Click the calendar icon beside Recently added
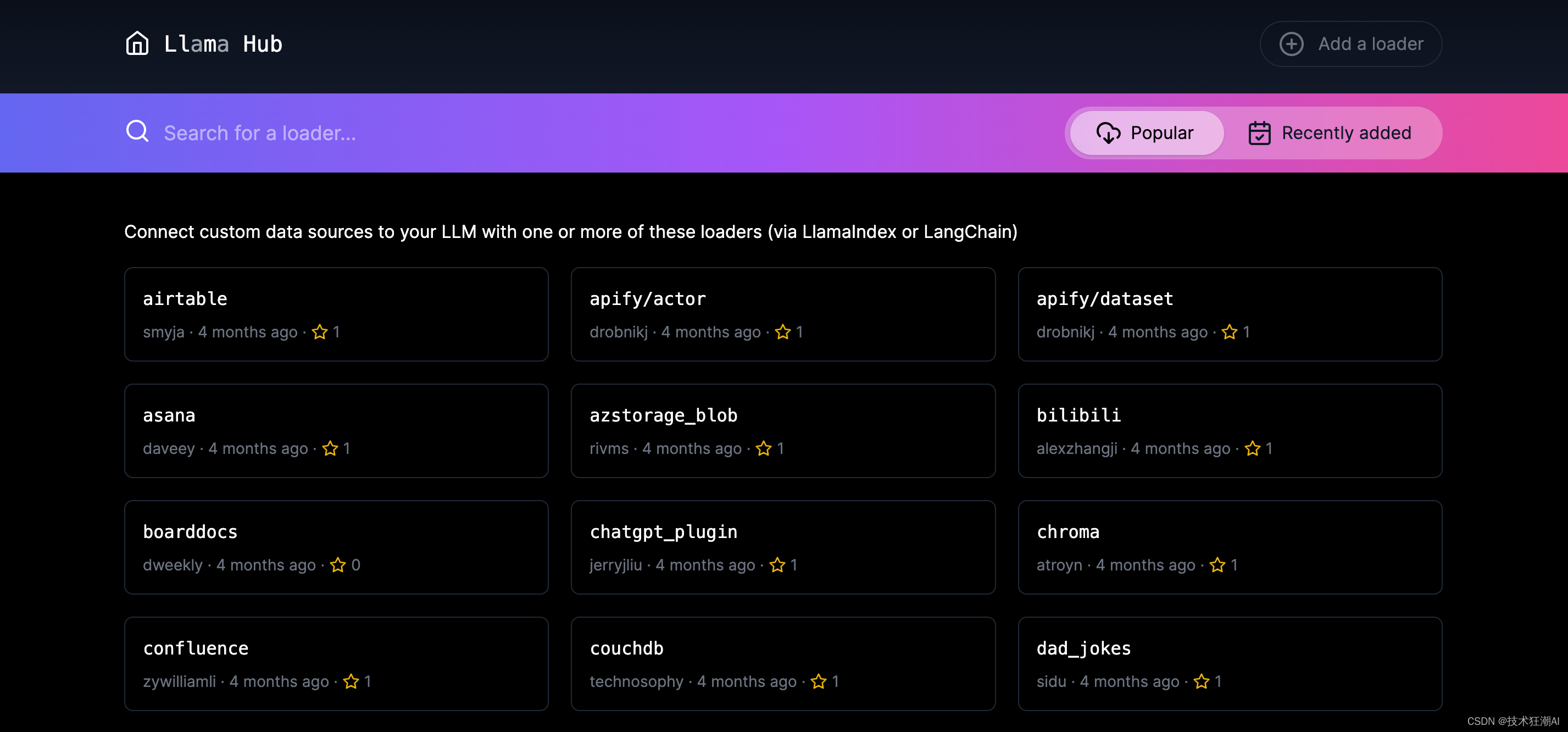Image resolution: width=1568 pixels, height=732 pixels. coord(1259,133)
